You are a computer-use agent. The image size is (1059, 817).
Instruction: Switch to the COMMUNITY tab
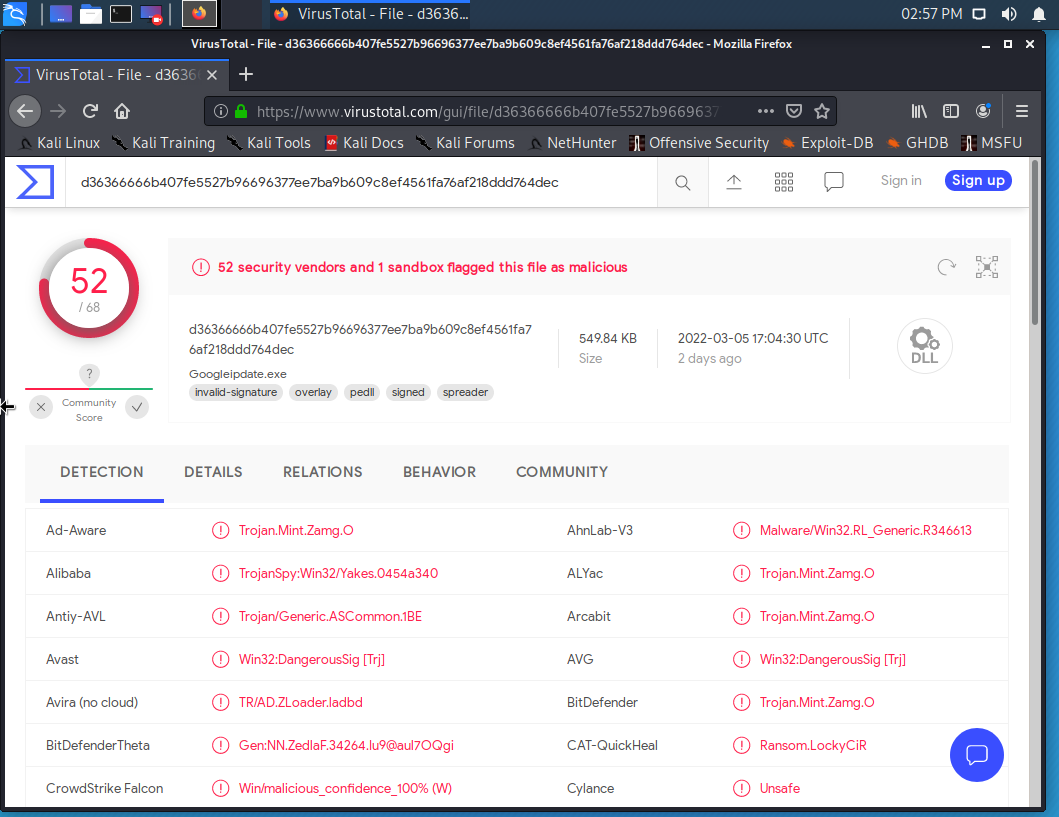coord(562,472)
